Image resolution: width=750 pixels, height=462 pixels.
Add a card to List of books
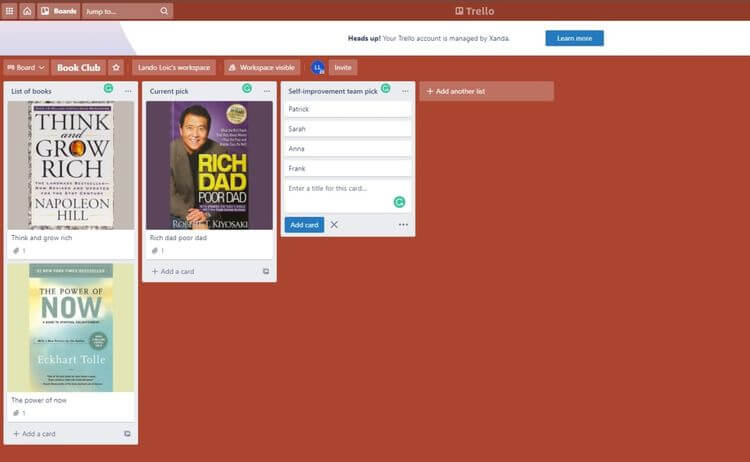pos(34,434)
